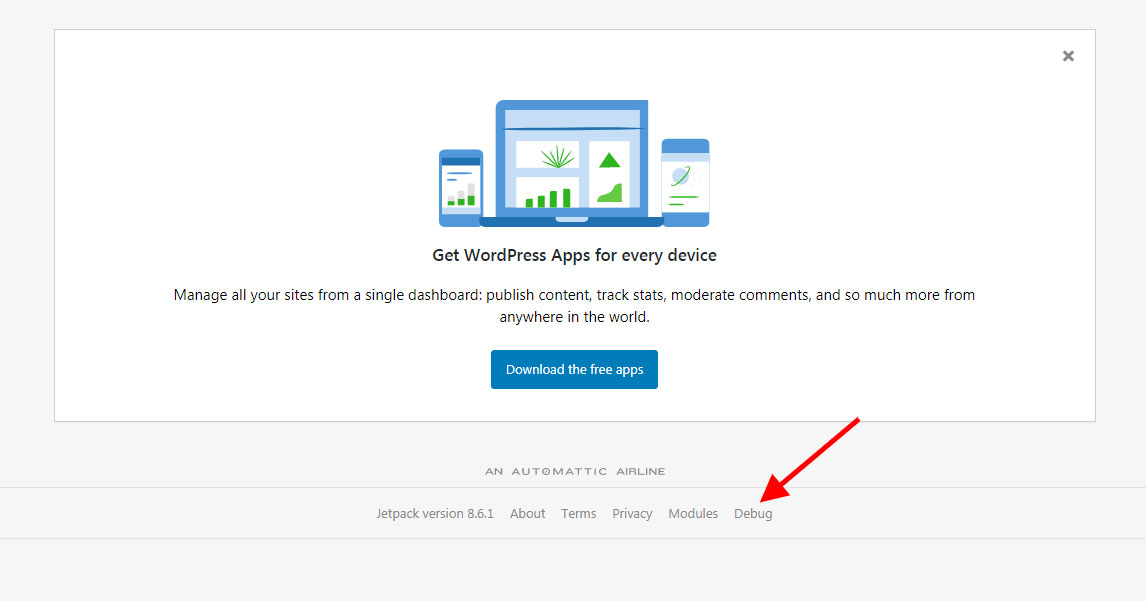Click the Download the free apps button

tap(574, 369)
